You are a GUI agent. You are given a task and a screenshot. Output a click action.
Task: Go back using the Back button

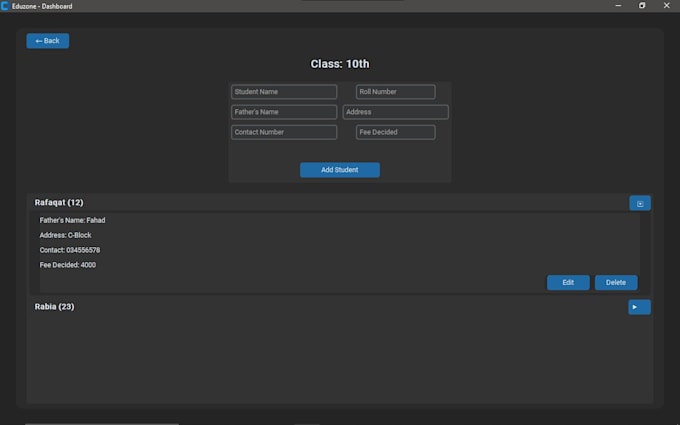pyautogui.click(x=48, y=41)
